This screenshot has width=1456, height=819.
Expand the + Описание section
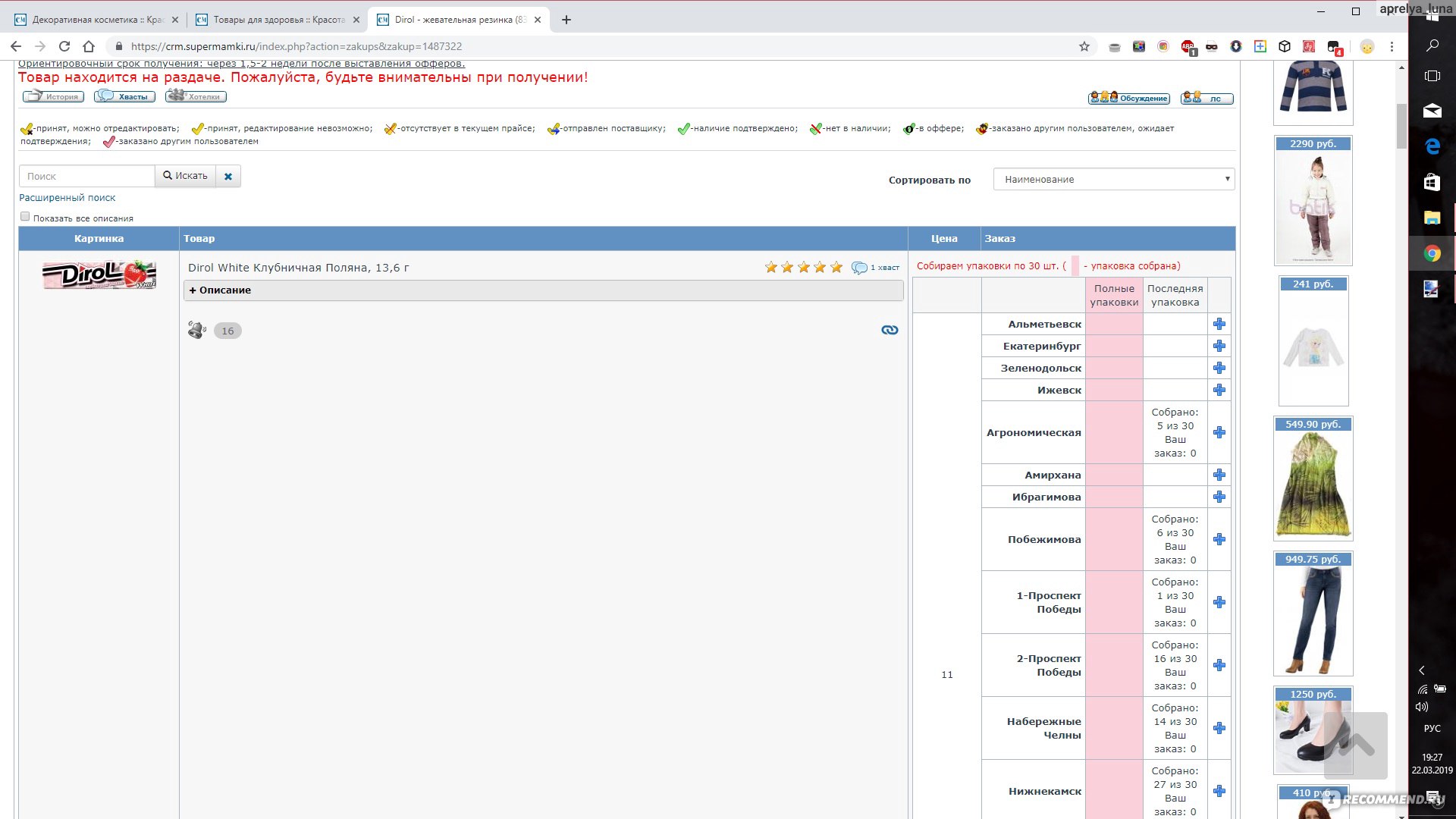click(x=543, y=290)
